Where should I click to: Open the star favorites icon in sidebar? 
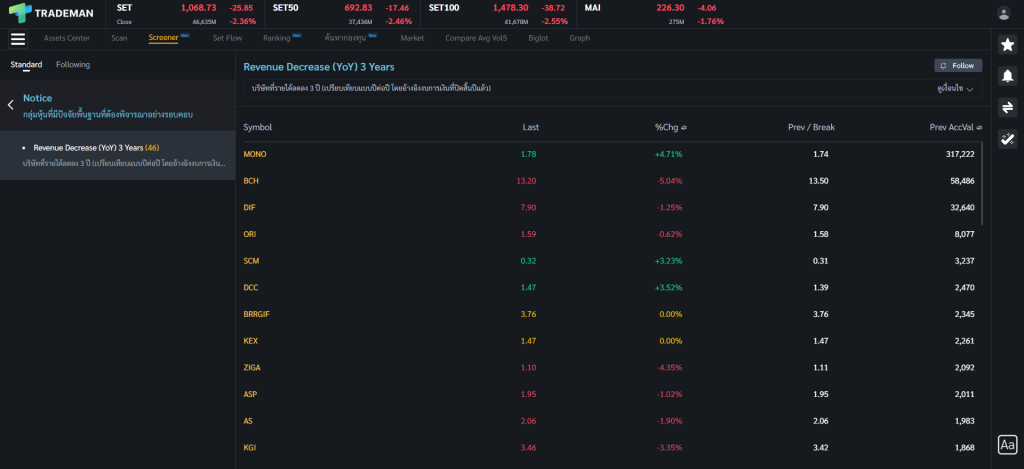point(1008,45)
